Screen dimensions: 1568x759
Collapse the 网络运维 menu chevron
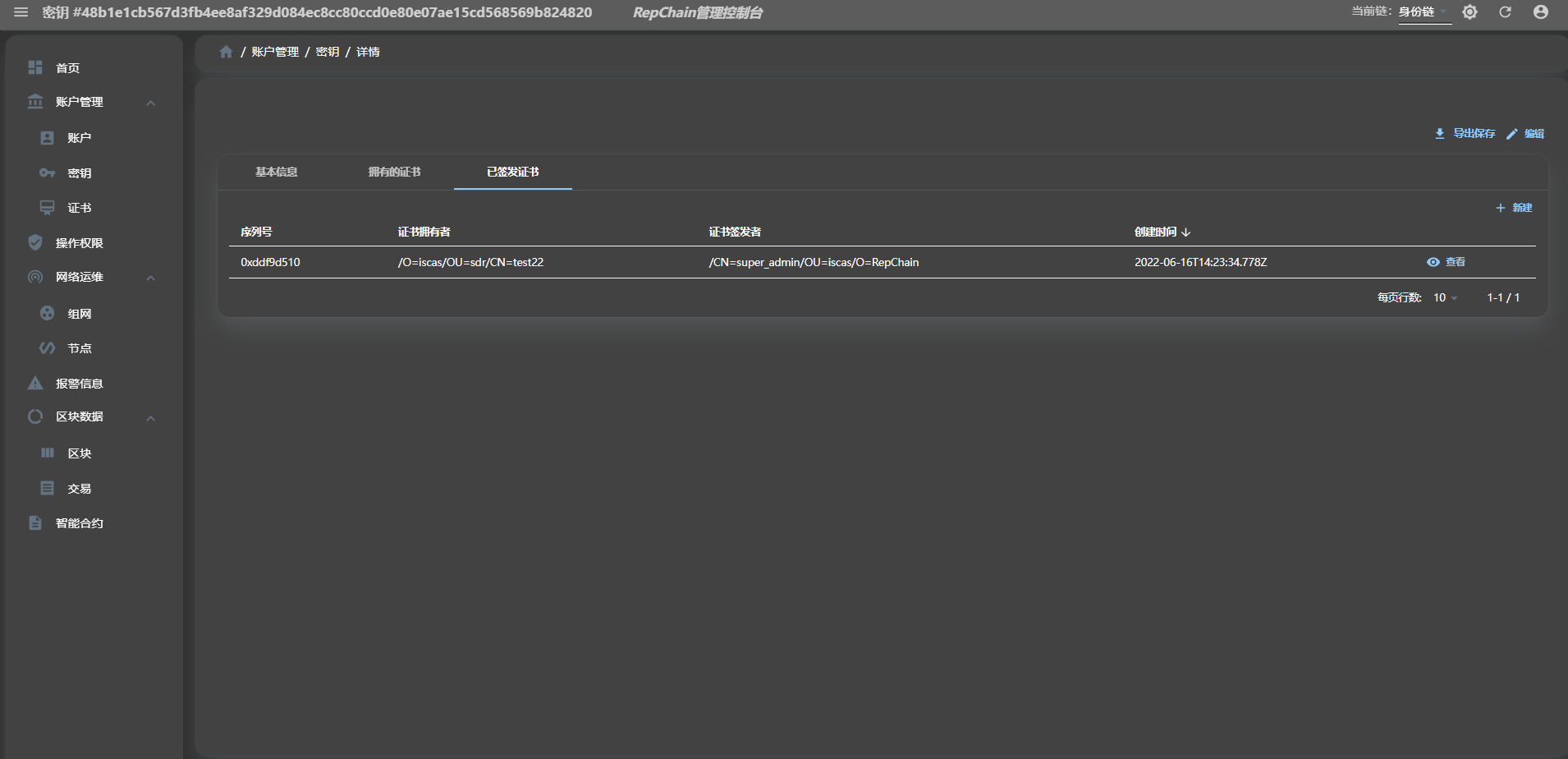[x=151, y=278]
